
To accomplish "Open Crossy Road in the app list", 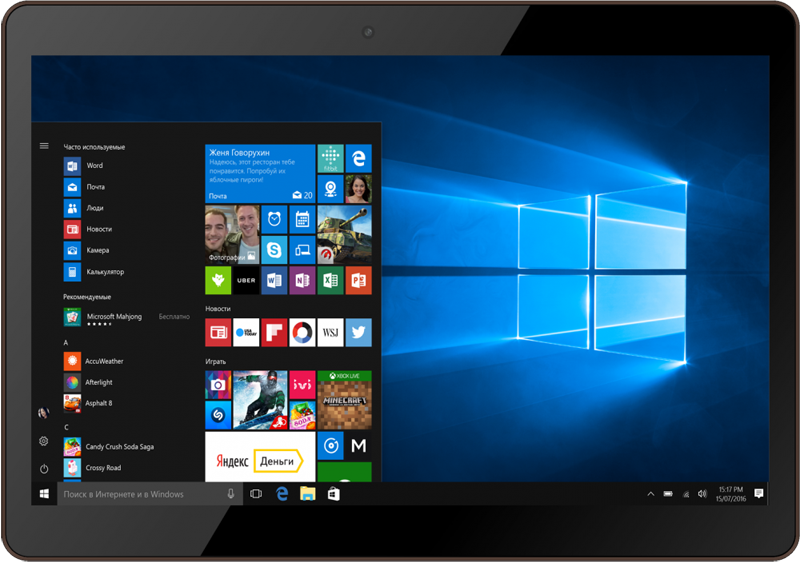I will point(93,468).
